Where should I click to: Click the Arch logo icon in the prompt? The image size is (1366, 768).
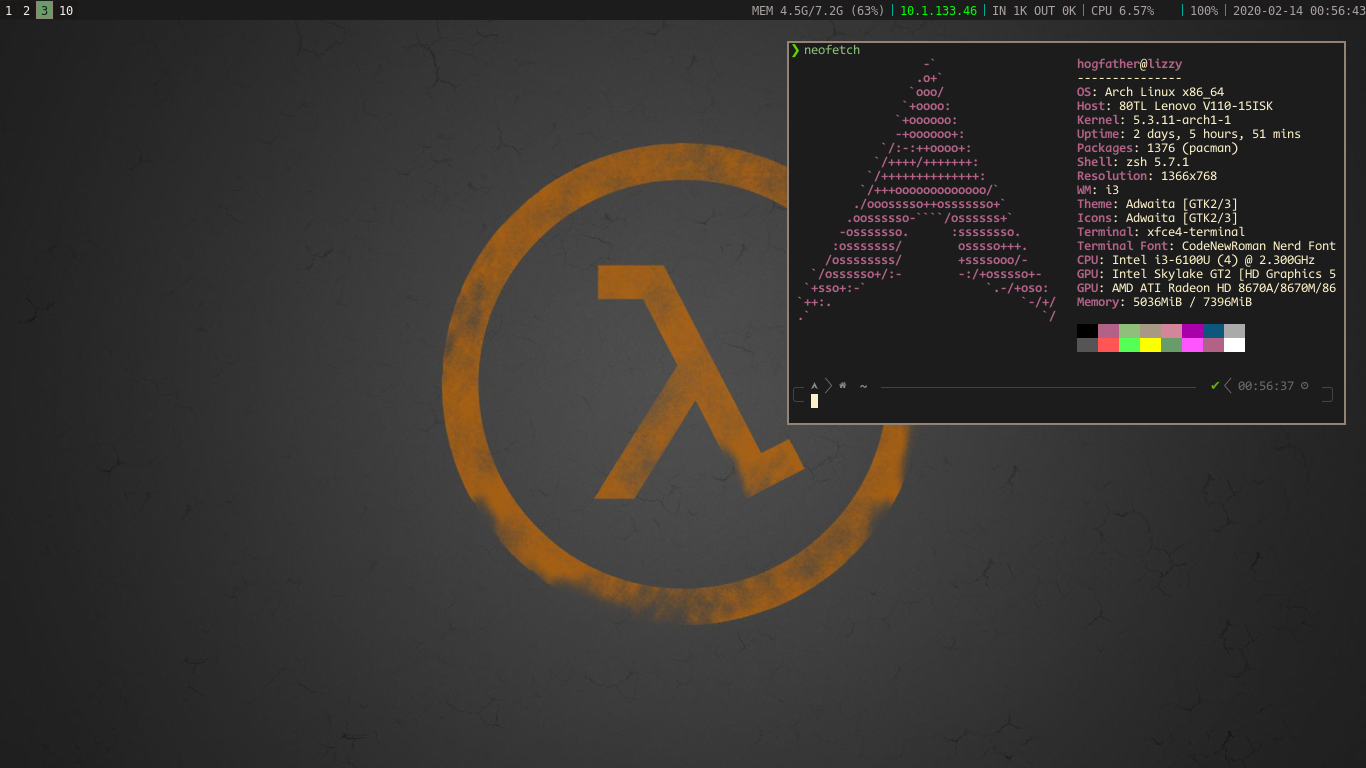coord(815,386)
